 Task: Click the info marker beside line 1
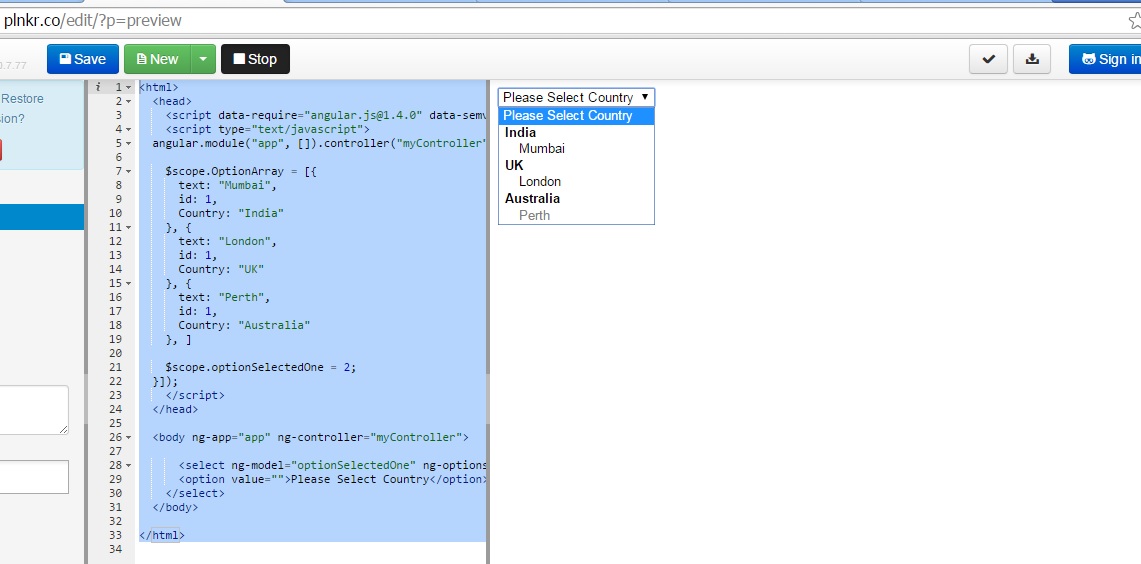tap(98, 88)
